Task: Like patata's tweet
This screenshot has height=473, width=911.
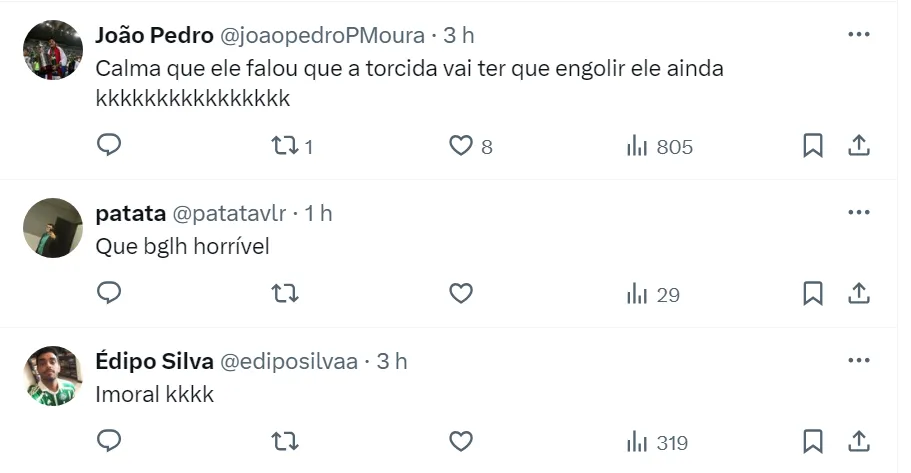Action: click(x=460, y=293)
